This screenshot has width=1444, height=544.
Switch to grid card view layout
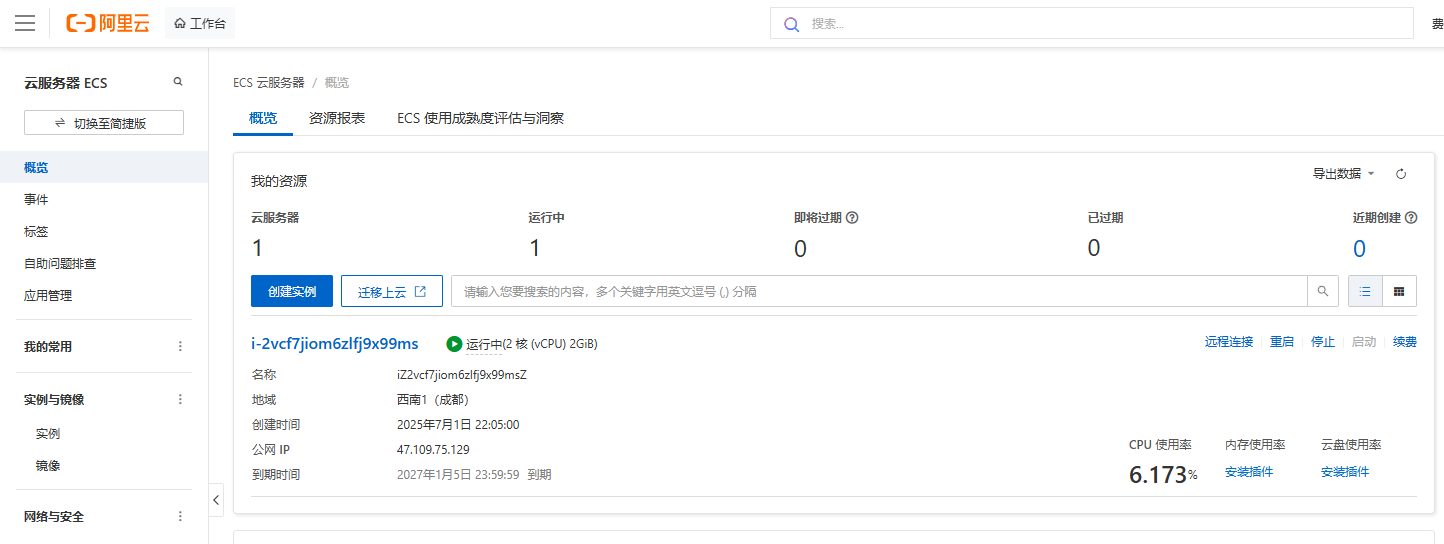coord(1399,291)
